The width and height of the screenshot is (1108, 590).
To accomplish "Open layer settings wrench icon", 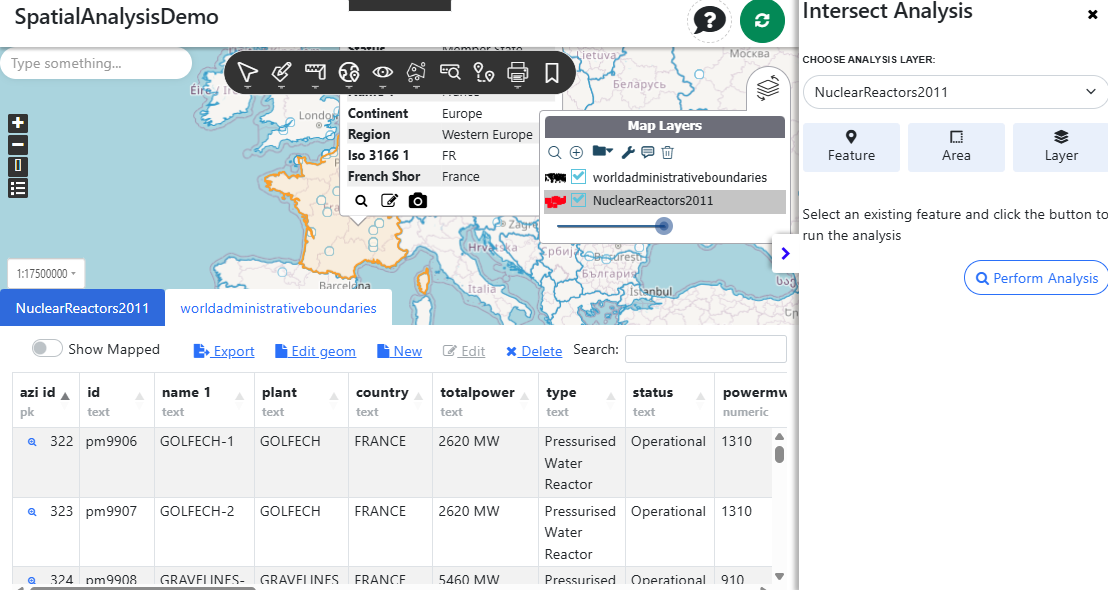I will [627, 152].
